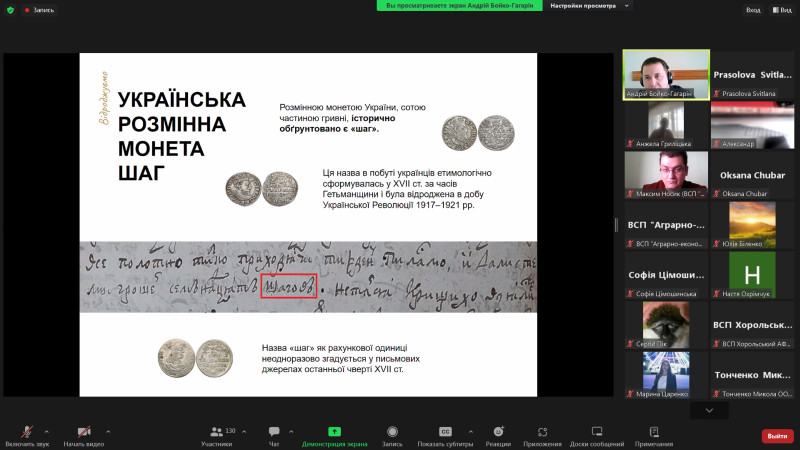Open Приложения apps panel
This screenshot has height=450, width=800.
[542, 434]
